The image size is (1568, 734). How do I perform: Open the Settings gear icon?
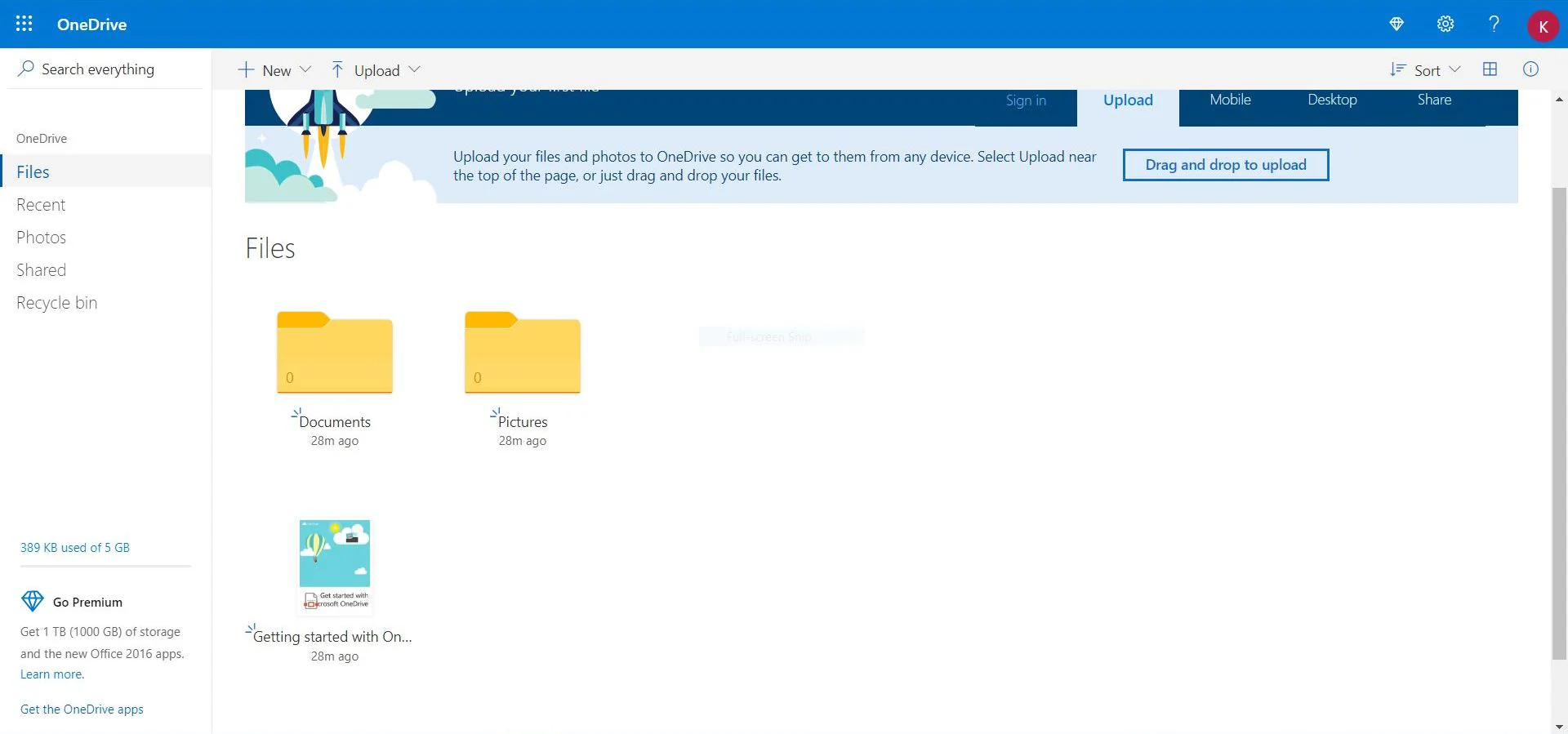pyautogui.click(x=1445, y=24)
